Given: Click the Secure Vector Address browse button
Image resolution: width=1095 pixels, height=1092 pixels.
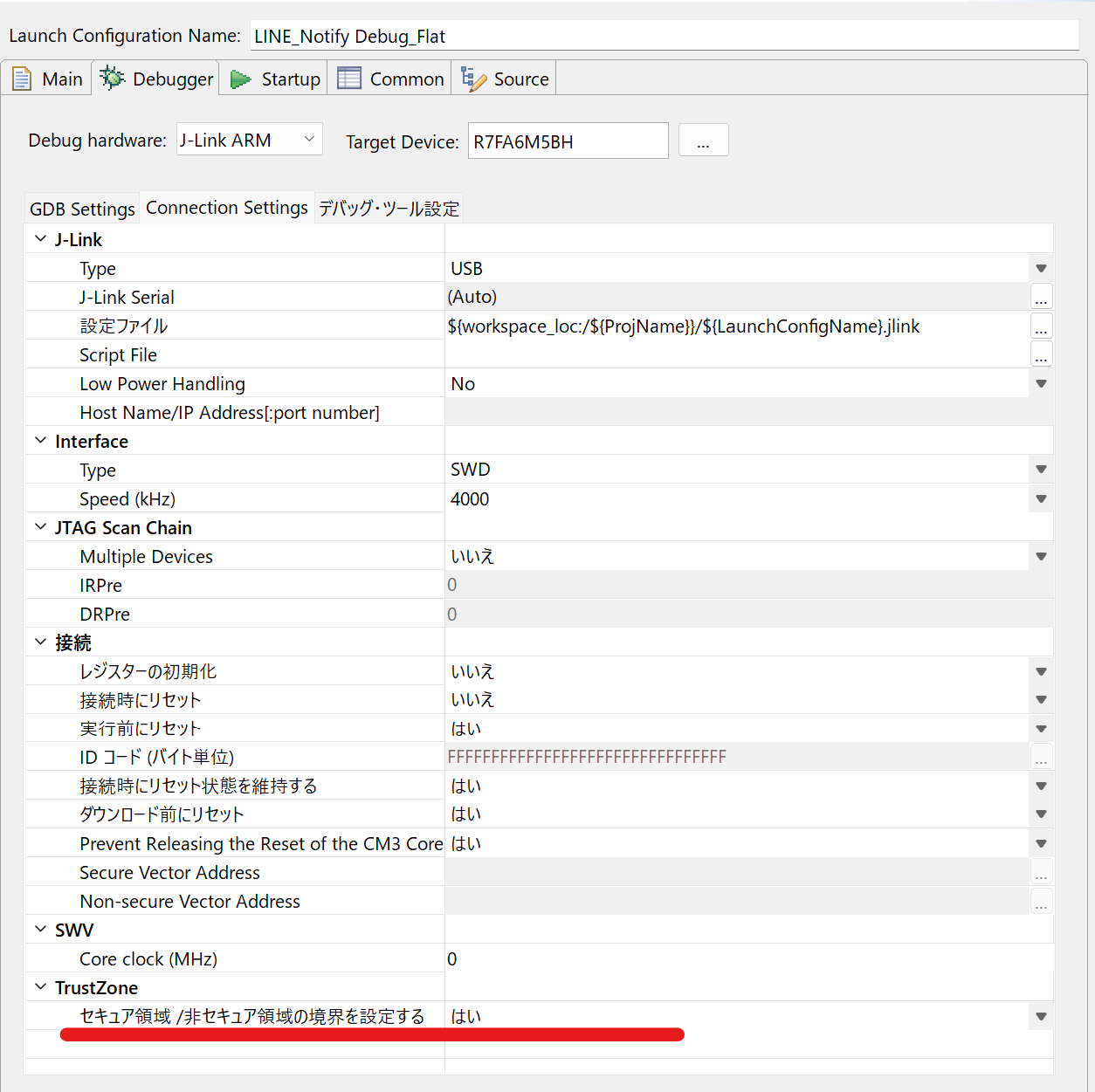Looking at the screenshot, I should point(1041,872).
